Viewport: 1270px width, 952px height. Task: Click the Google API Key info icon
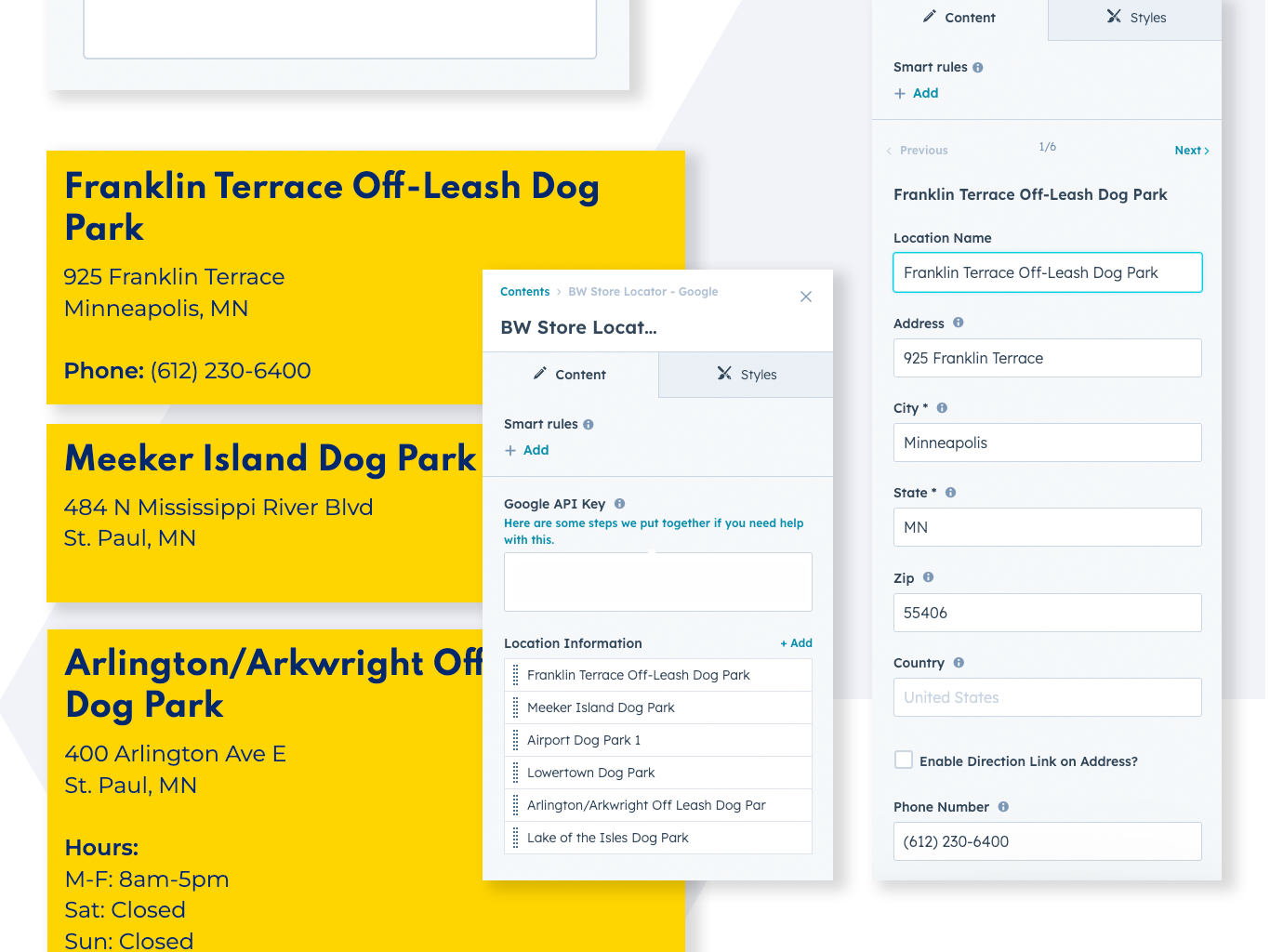click(618, 504)
